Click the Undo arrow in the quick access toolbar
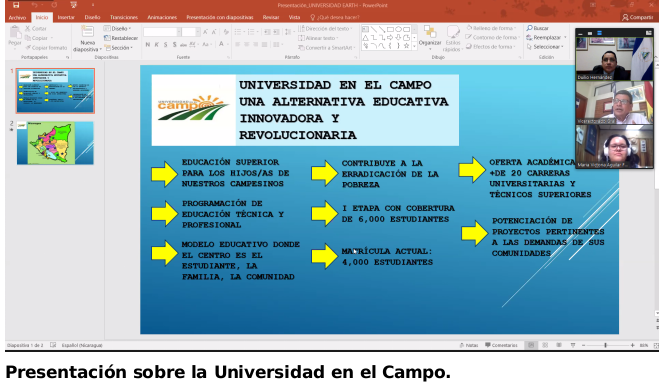 (35, 5)
